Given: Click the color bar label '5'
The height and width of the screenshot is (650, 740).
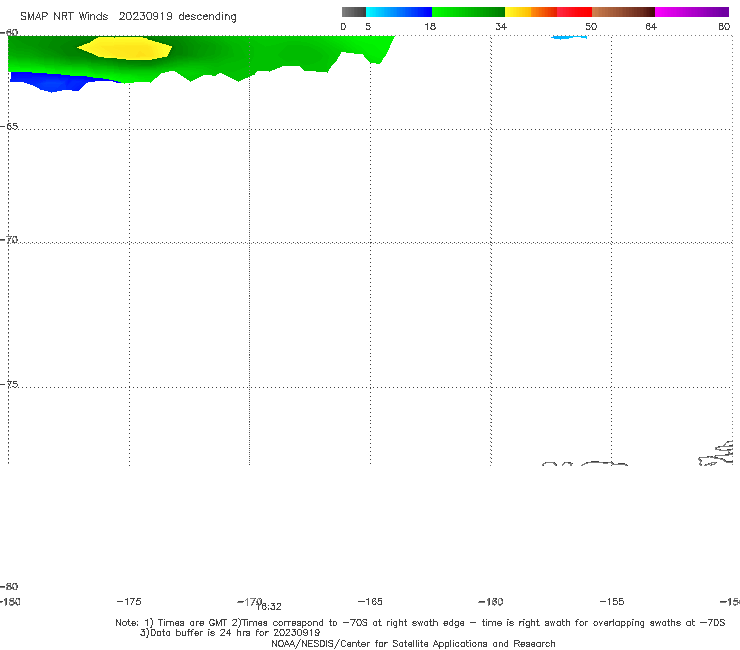Looking at the screenshot, I should tap(368, 26).
